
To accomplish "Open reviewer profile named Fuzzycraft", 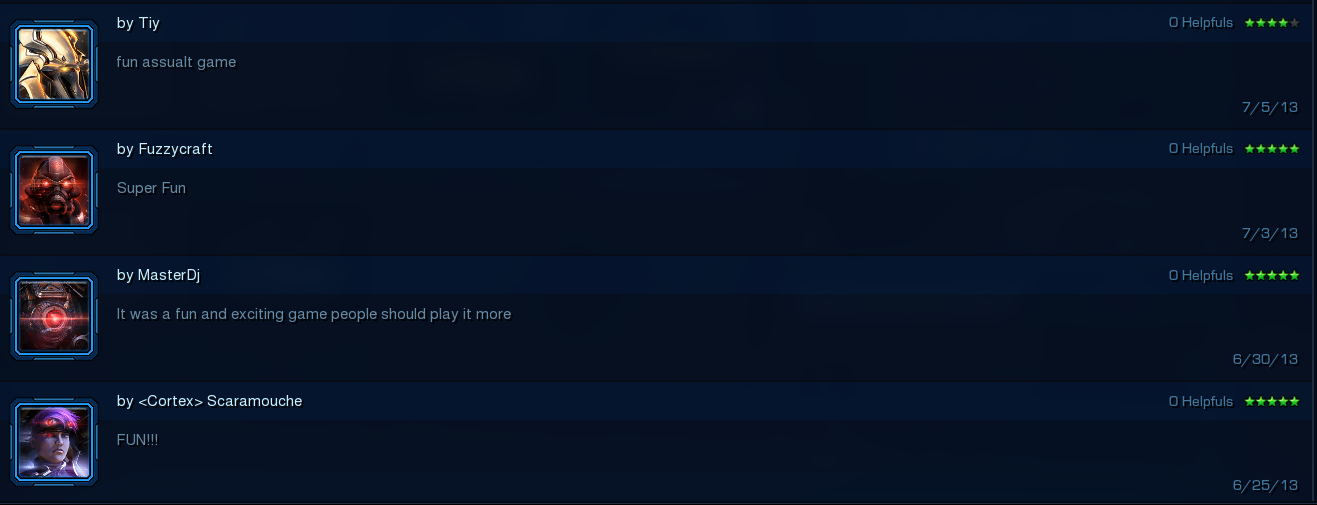I will pyautogui.click(x=175, y=149).
